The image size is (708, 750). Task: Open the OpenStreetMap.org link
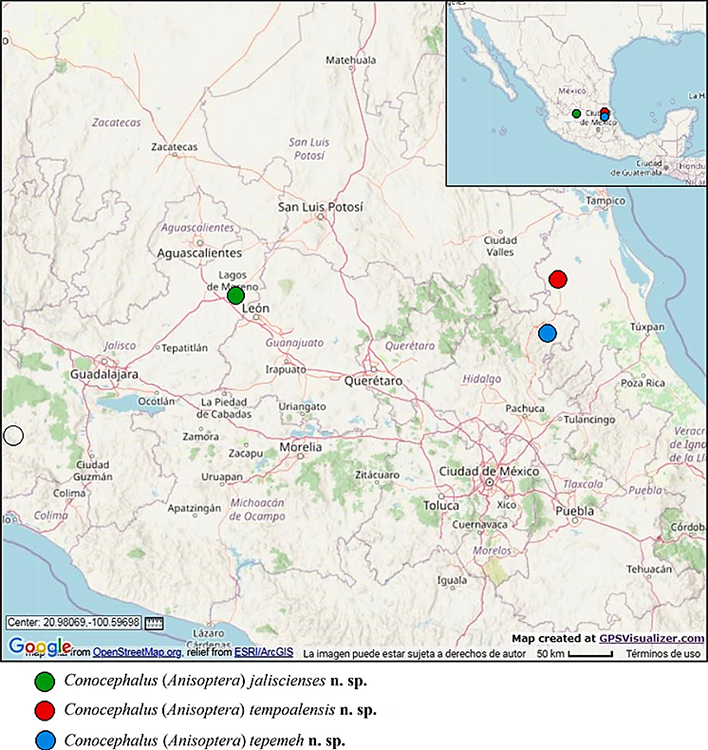tap(137, 653)
